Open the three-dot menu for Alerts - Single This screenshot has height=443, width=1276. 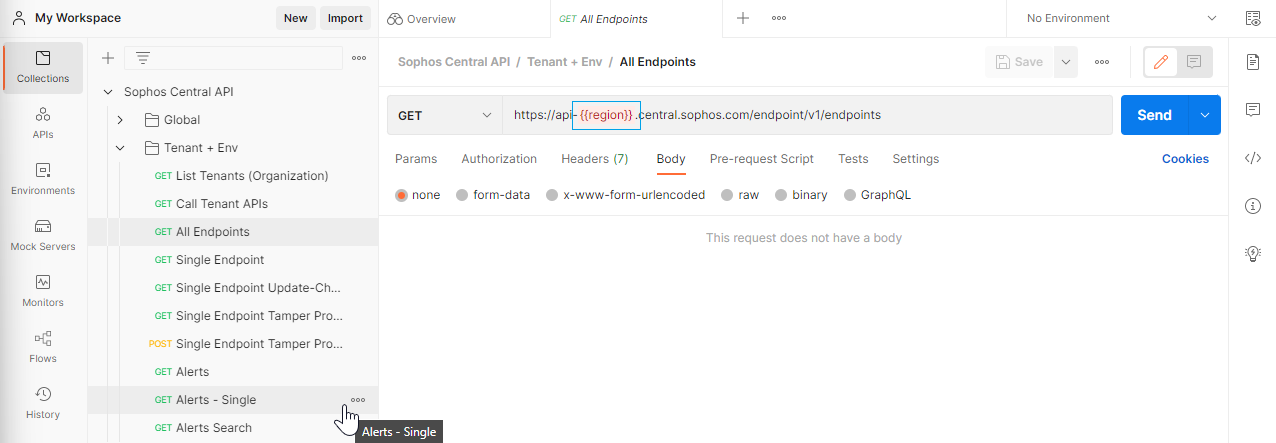(x=358, y=400)
